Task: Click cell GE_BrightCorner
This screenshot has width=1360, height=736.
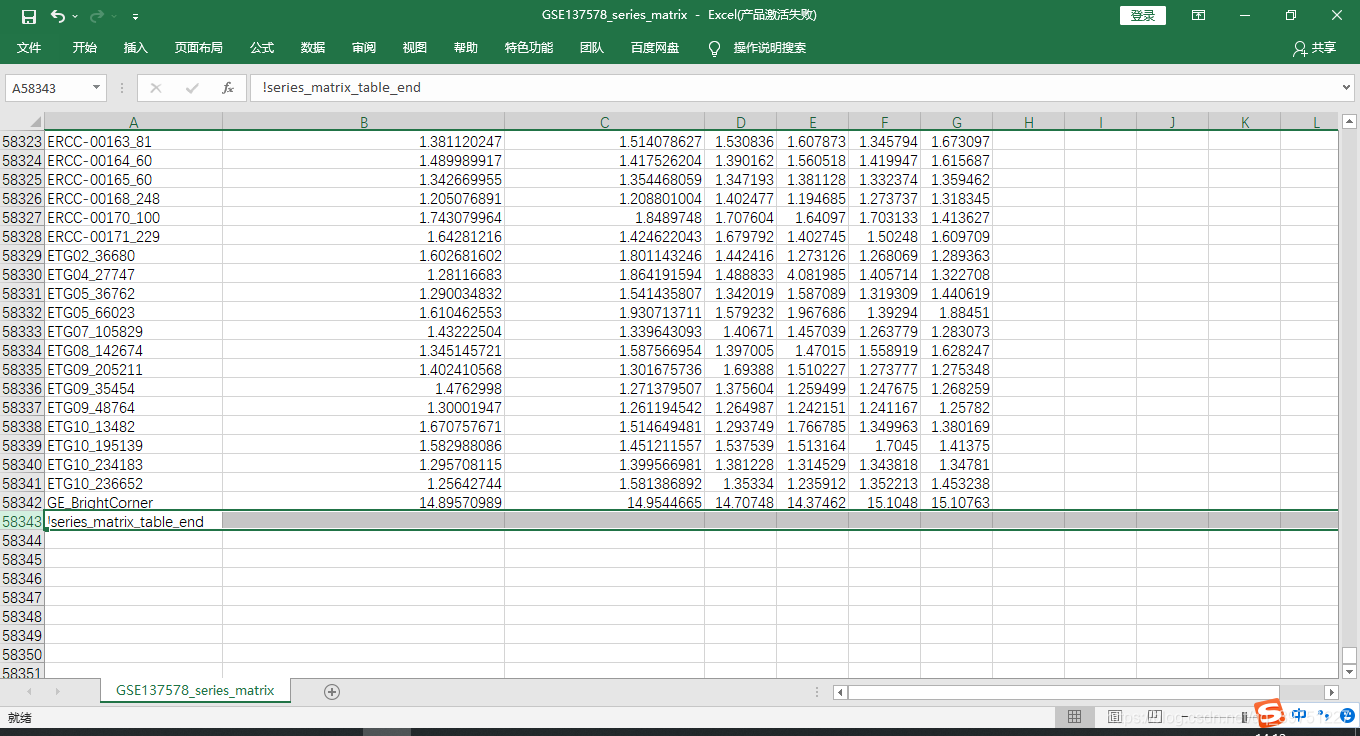Action: coord(134,503)
